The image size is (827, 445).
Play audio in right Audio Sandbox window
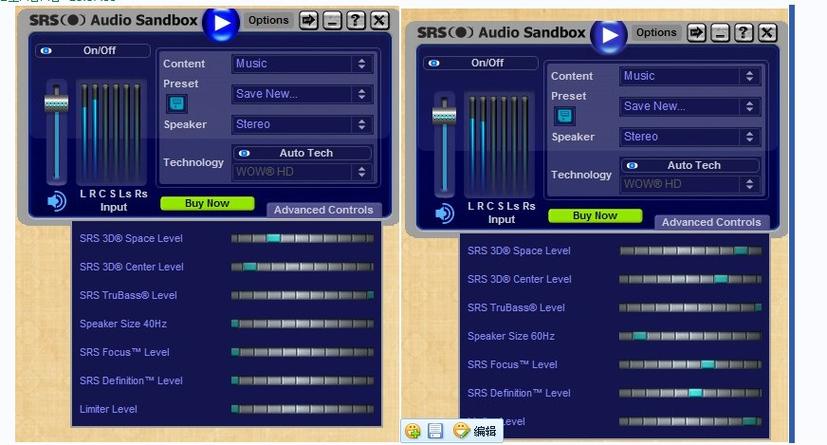click(x=609, y=36)
